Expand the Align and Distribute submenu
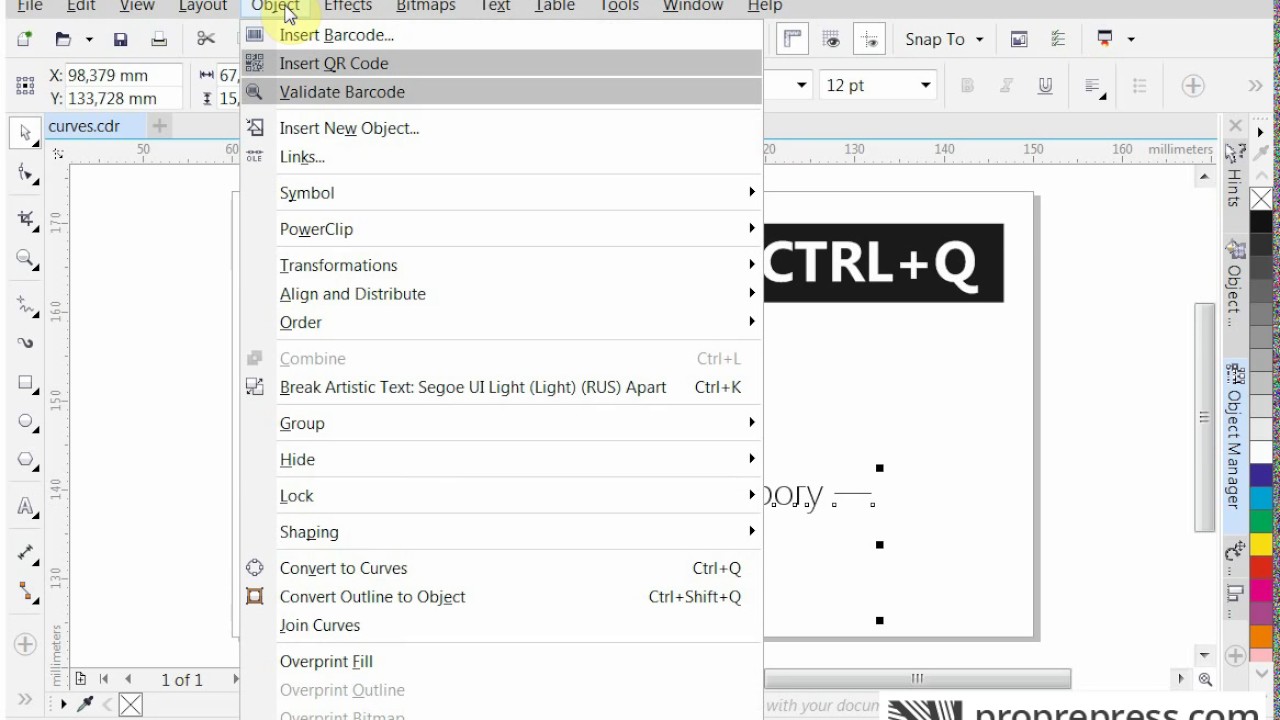Image resolution: width=1280 pixels, height=720 pixels. (501, 294)
